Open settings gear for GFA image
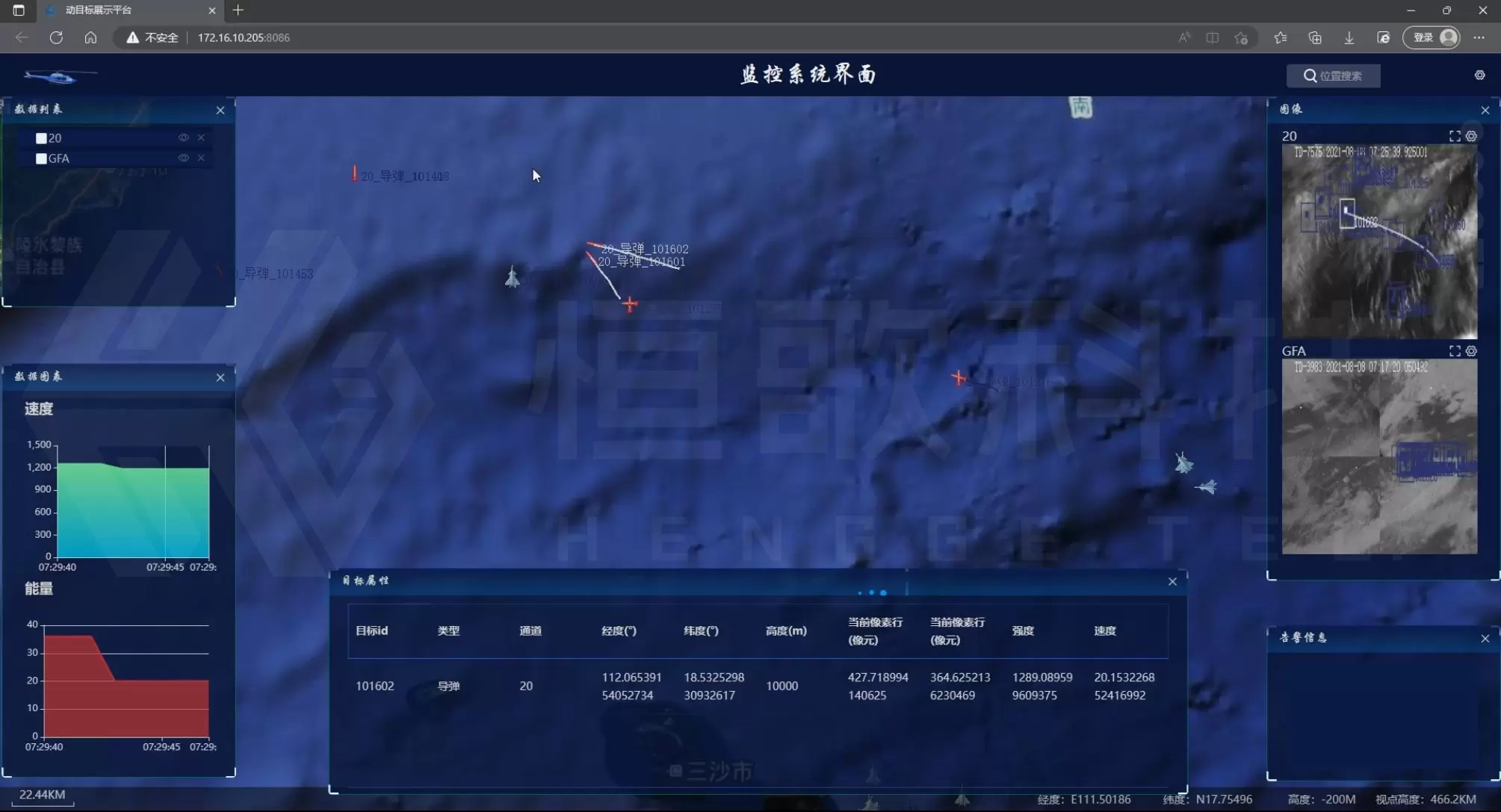The image size is (1501, 812). [x=1471, y=350]
